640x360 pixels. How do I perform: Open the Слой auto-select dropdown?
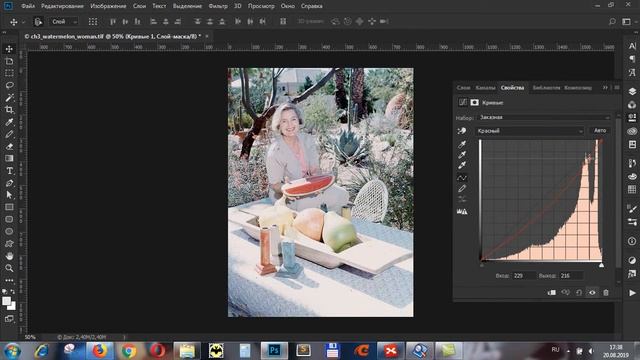pos(64,22)
